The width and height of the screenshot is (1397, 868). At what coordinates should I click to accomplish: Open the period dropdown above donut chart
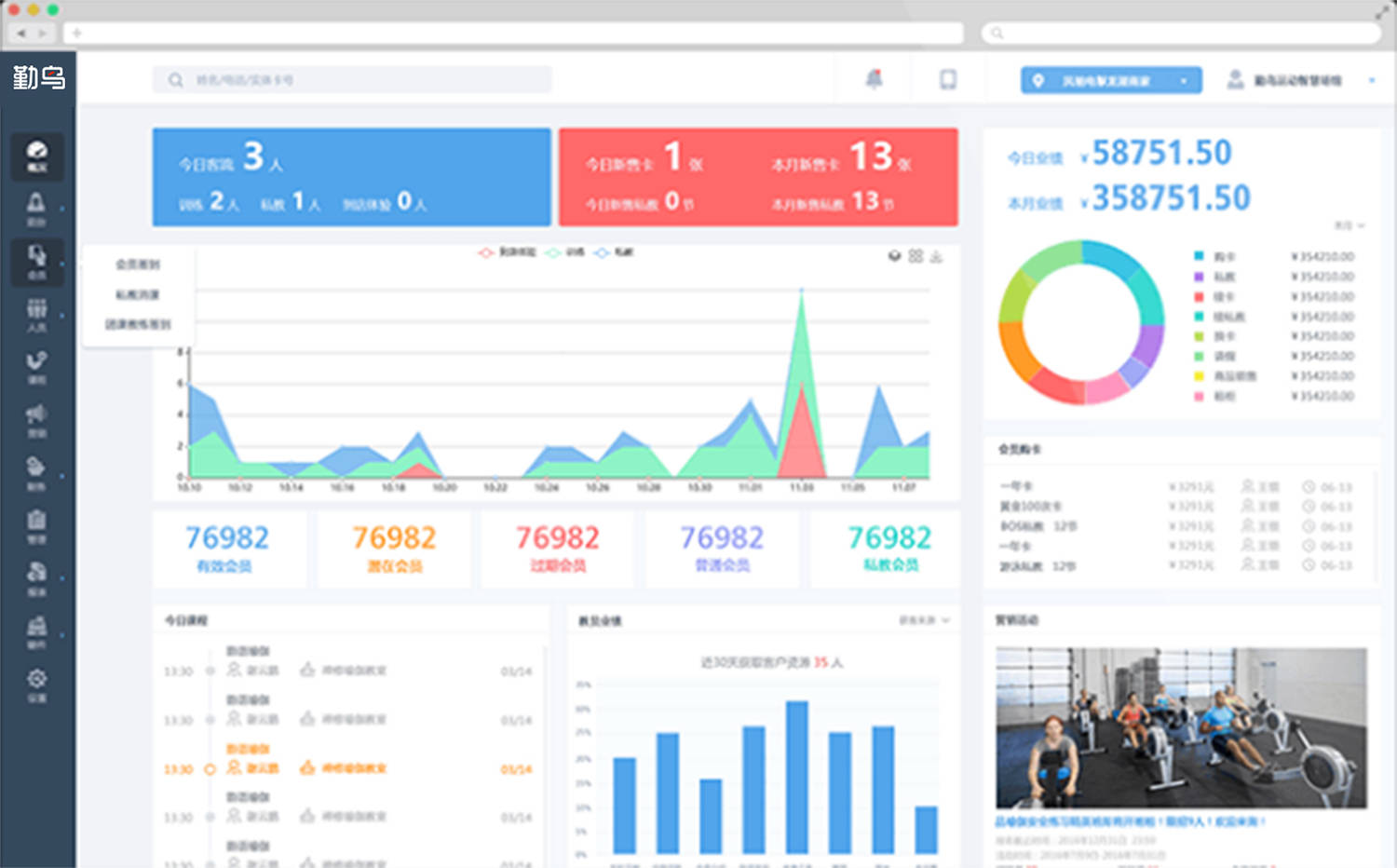(1349, 225)
